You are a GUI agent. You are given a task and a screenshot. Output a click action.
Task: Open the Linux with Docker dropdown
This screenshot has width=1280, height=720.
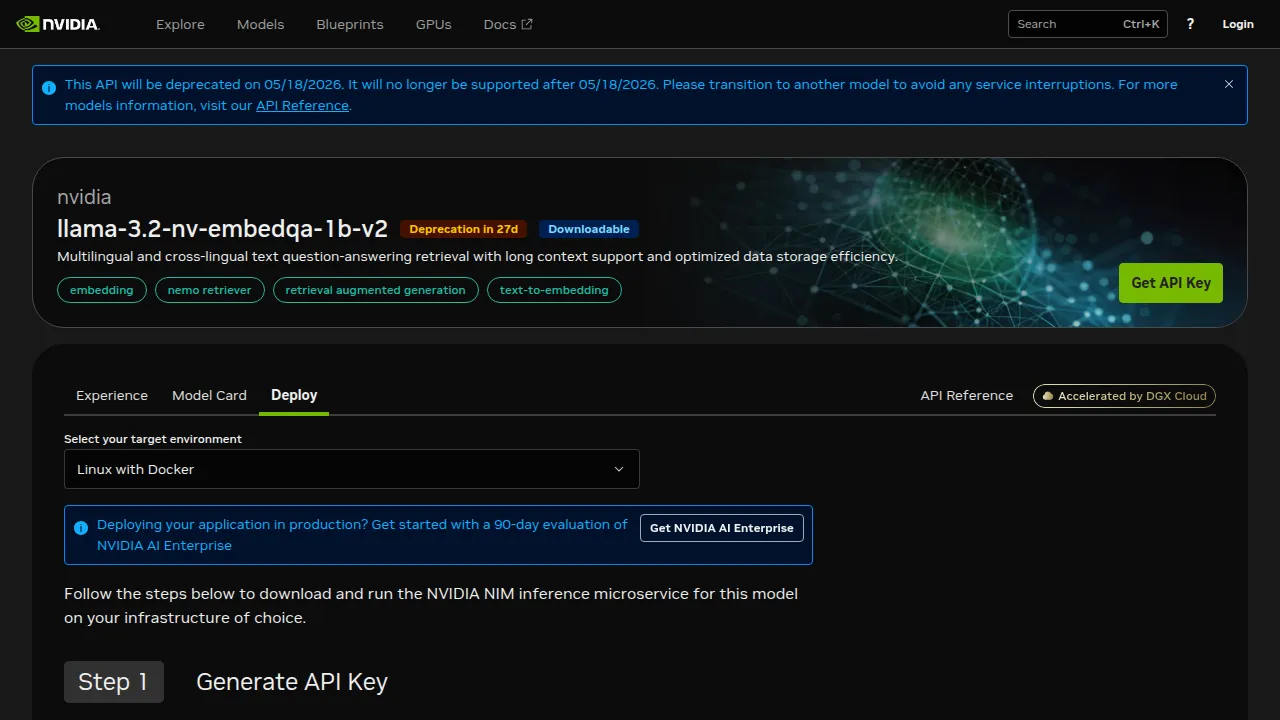[351, 469]
